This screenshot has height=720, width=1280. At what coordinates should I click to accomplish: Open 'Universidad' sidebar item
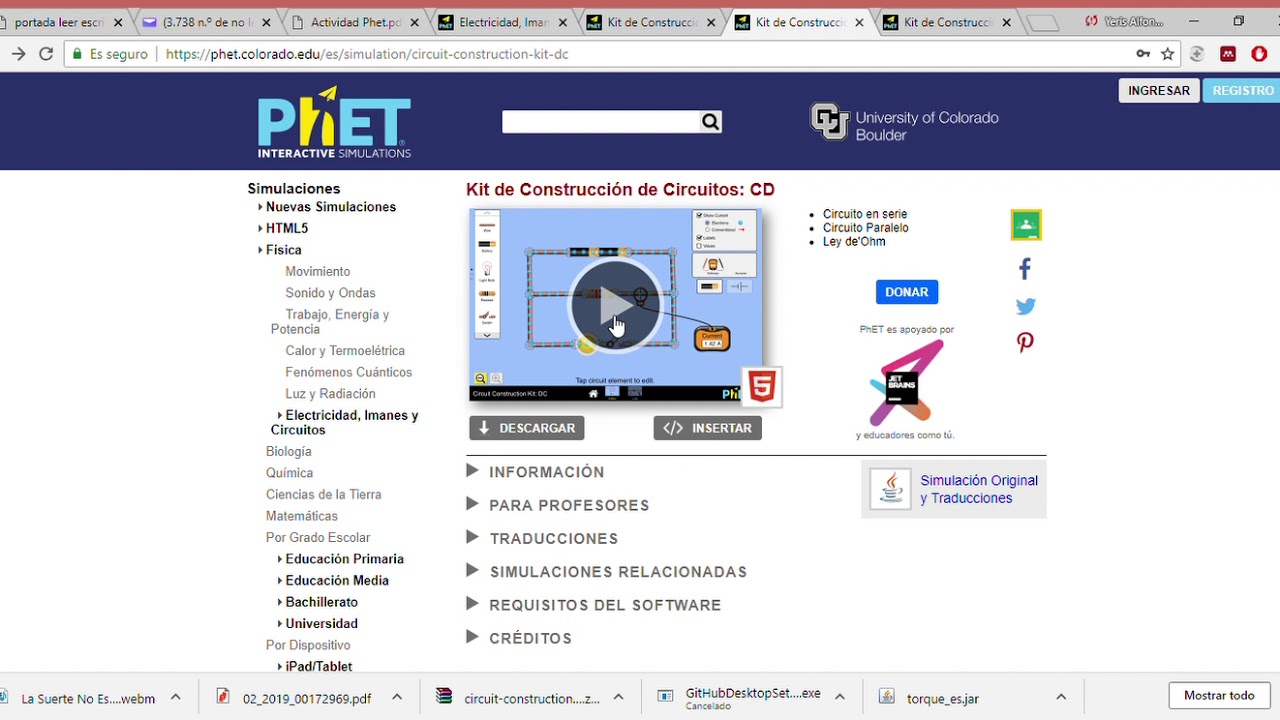pyautogui.click(x=321, y=623)
